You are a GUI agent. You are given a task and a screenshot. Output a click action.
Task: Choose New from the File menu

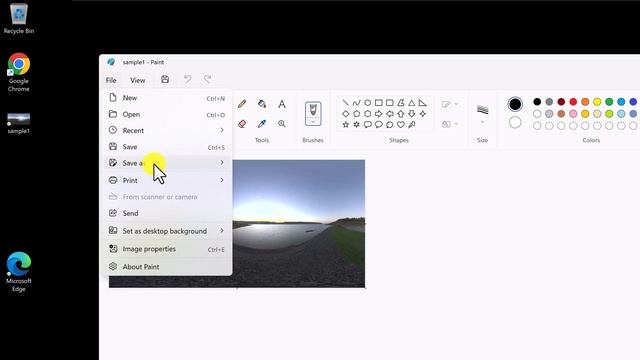click(x=168, y=98)
